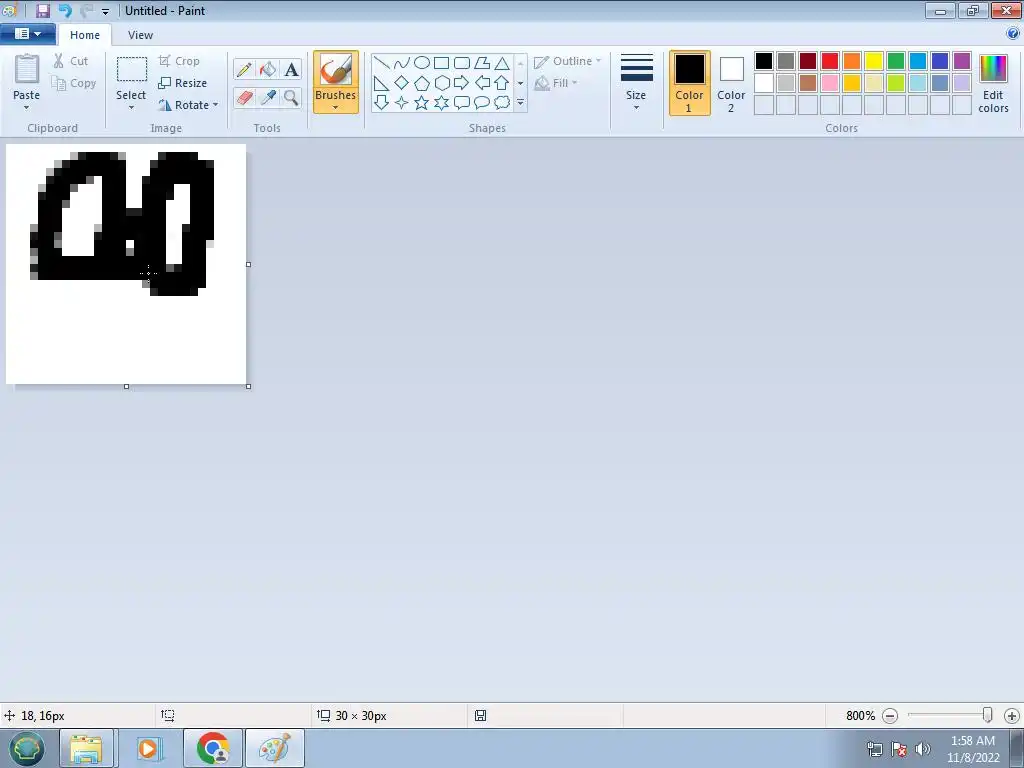1024x768 pixels.
Task: Expand the Paste dropdown arrow
Action: 27,108
